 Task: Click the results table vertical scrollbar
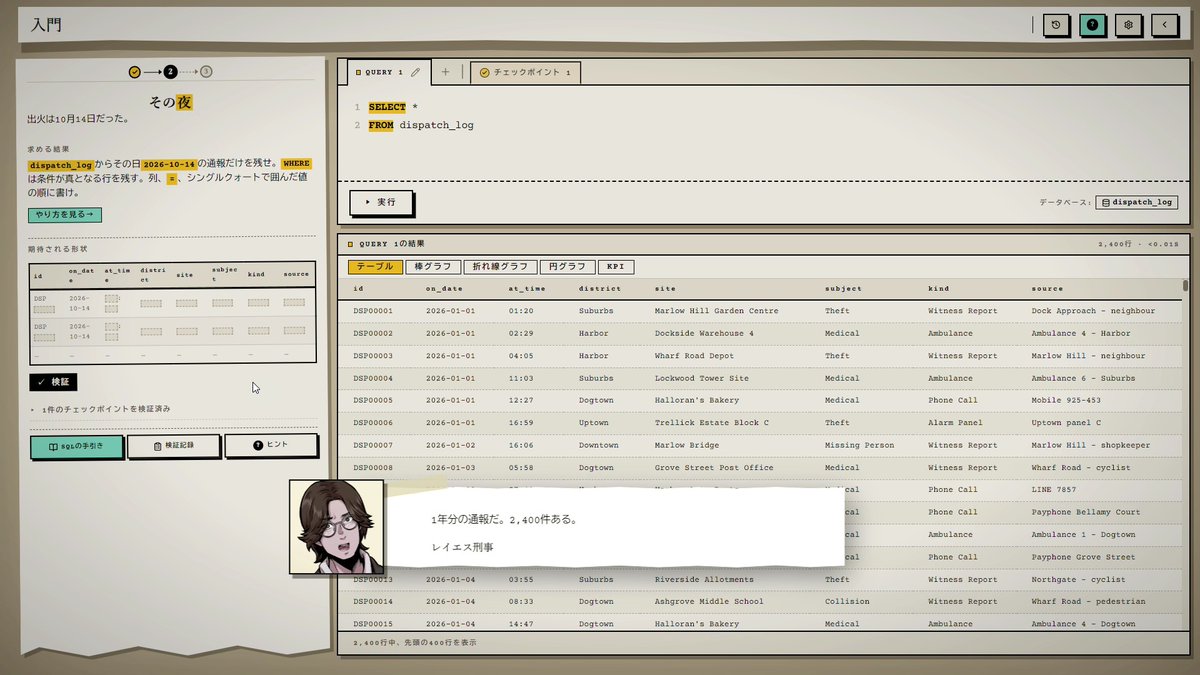pos(1185,285)
